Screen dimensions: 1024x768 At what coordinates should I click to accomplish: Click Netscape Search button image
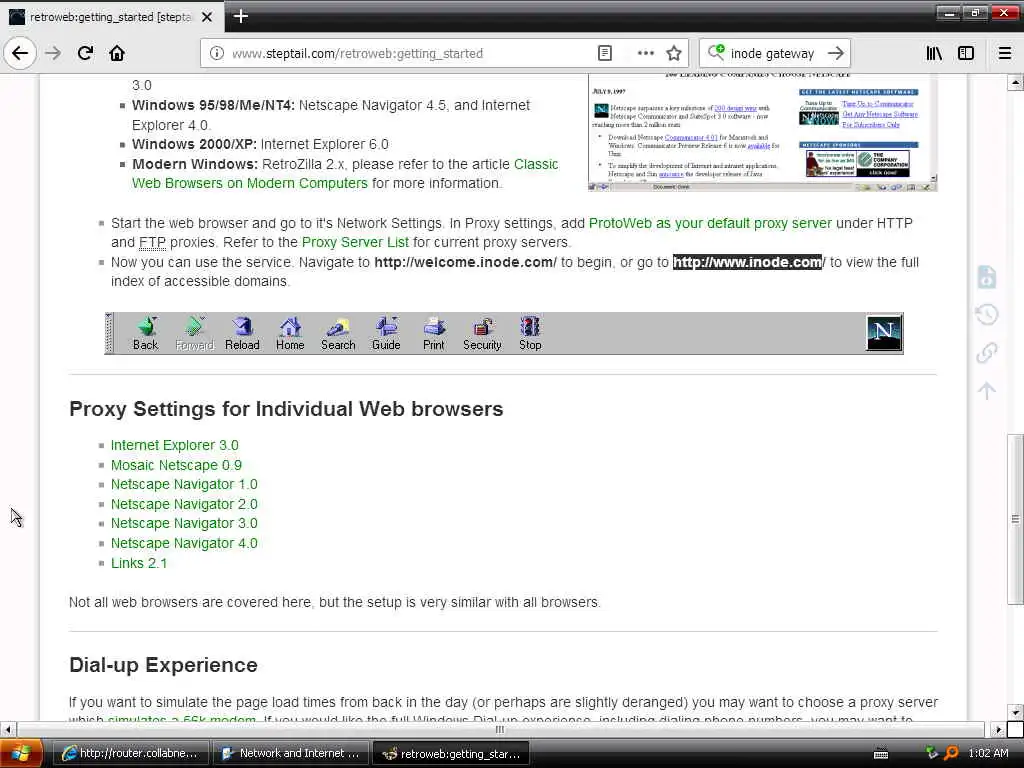click(x=338, y=334)
